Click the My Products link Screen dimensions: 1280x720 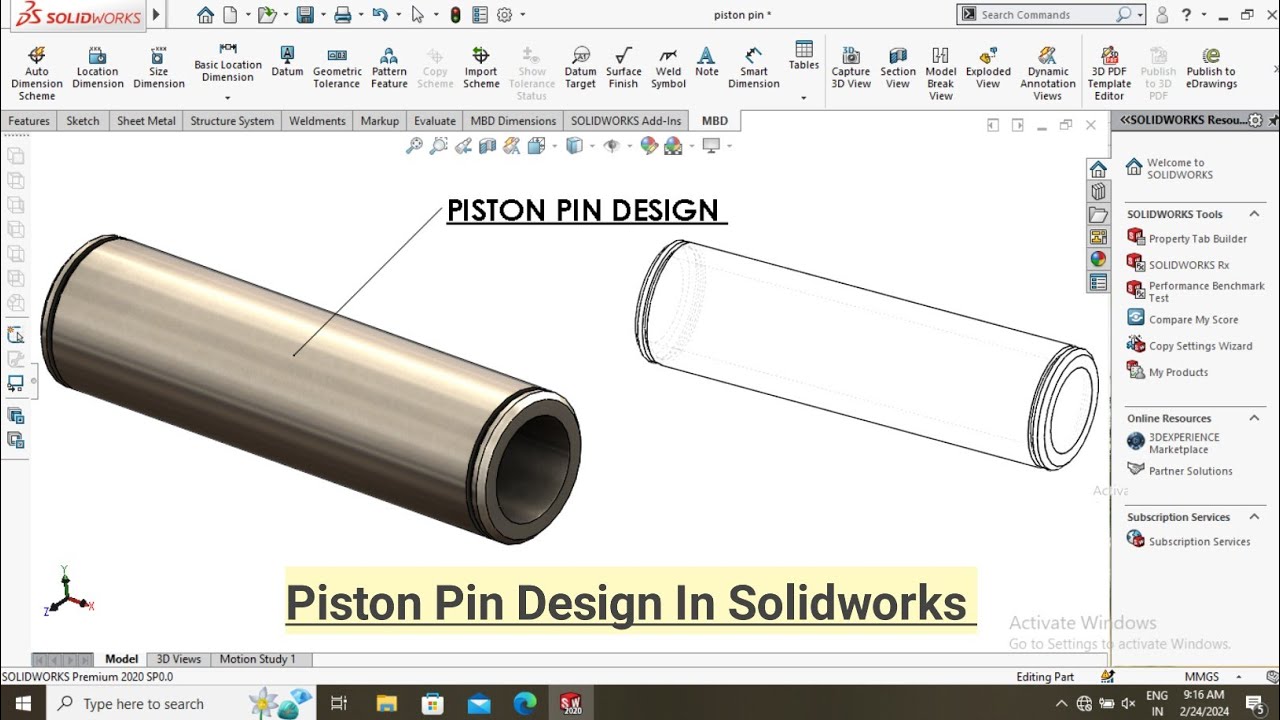tap(1167, 371)
